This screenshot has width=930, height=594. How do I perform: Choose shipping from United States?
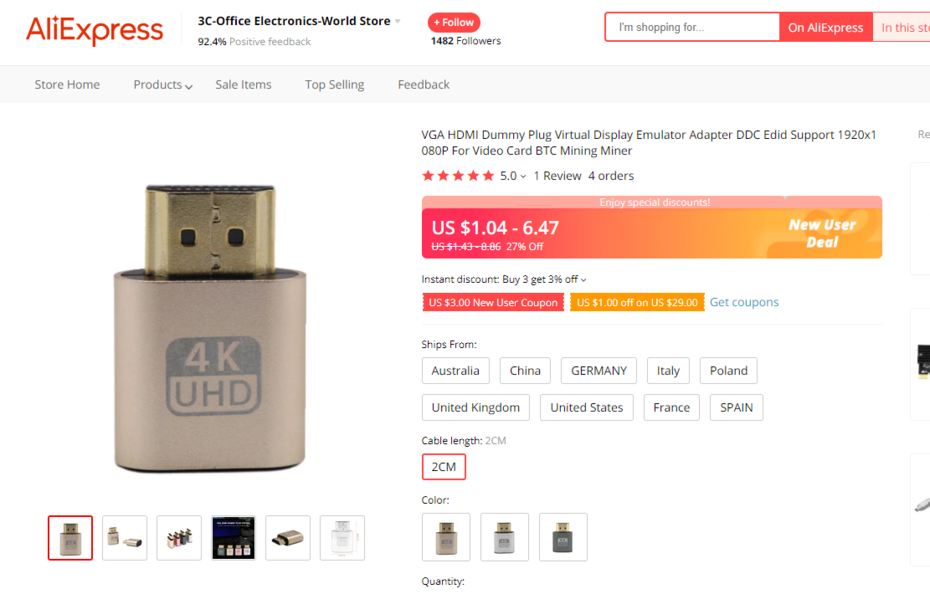click(586, 407)
